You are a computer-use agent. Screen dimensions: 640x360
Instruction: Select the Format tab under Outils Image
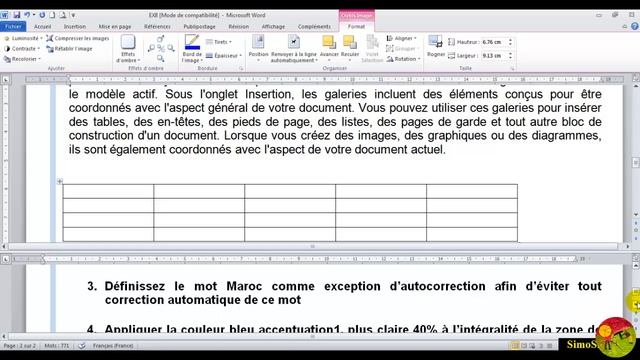pyautogui.click(x=356, y=27)
